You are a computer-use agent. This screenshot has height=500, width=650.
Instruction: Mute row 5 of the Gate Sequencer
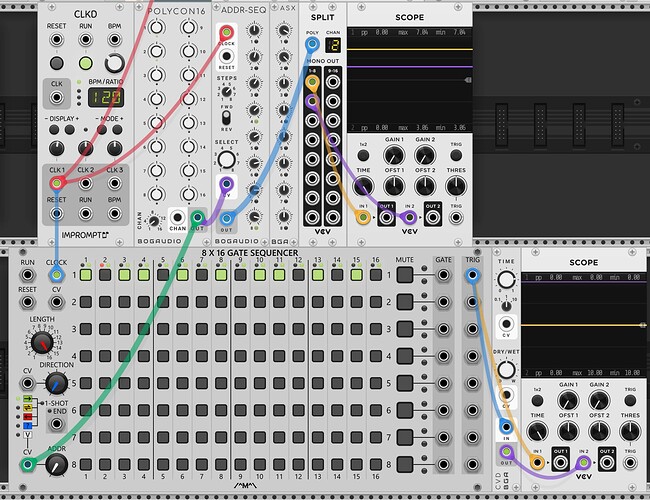point(405,383)
